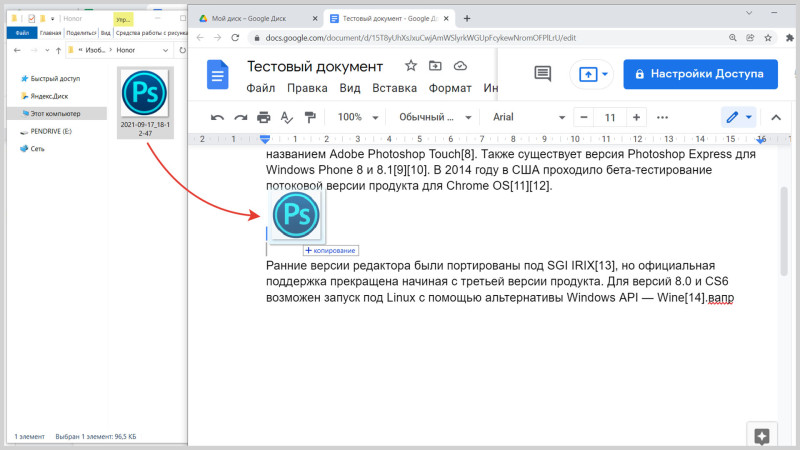Screen dimensions: 800x450
Task: Refresh the Explorer folder view
Action: tap(182, 50)
